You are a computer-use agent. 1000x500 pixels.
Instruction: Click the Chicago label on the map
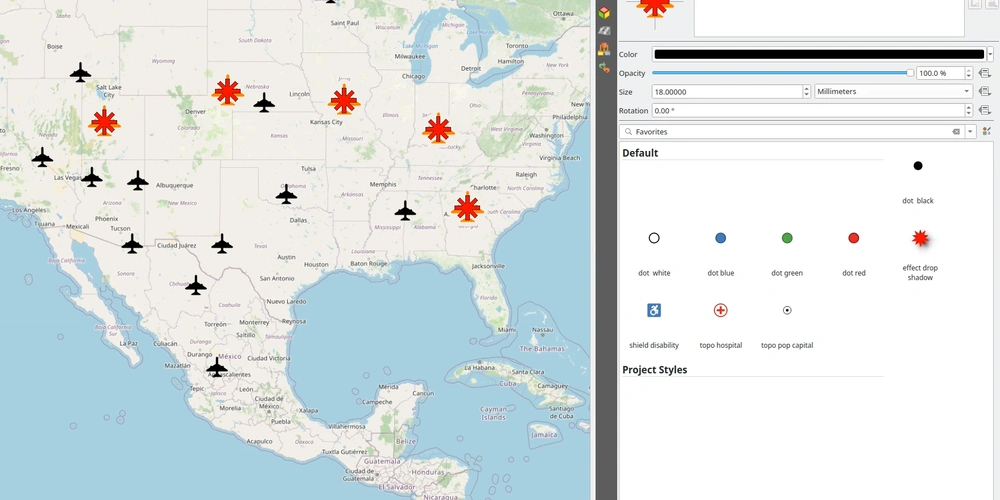(x=413, y=77)
